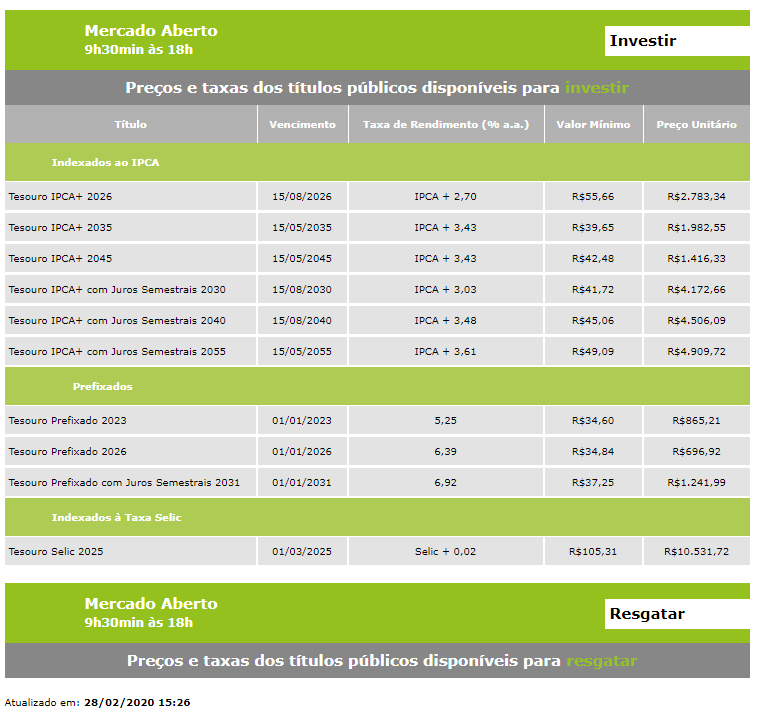Select Tesouro Prefixado 2026 title
Image resolution: width=764 pixels, height=715 pixels.
(x=67, y=452)
